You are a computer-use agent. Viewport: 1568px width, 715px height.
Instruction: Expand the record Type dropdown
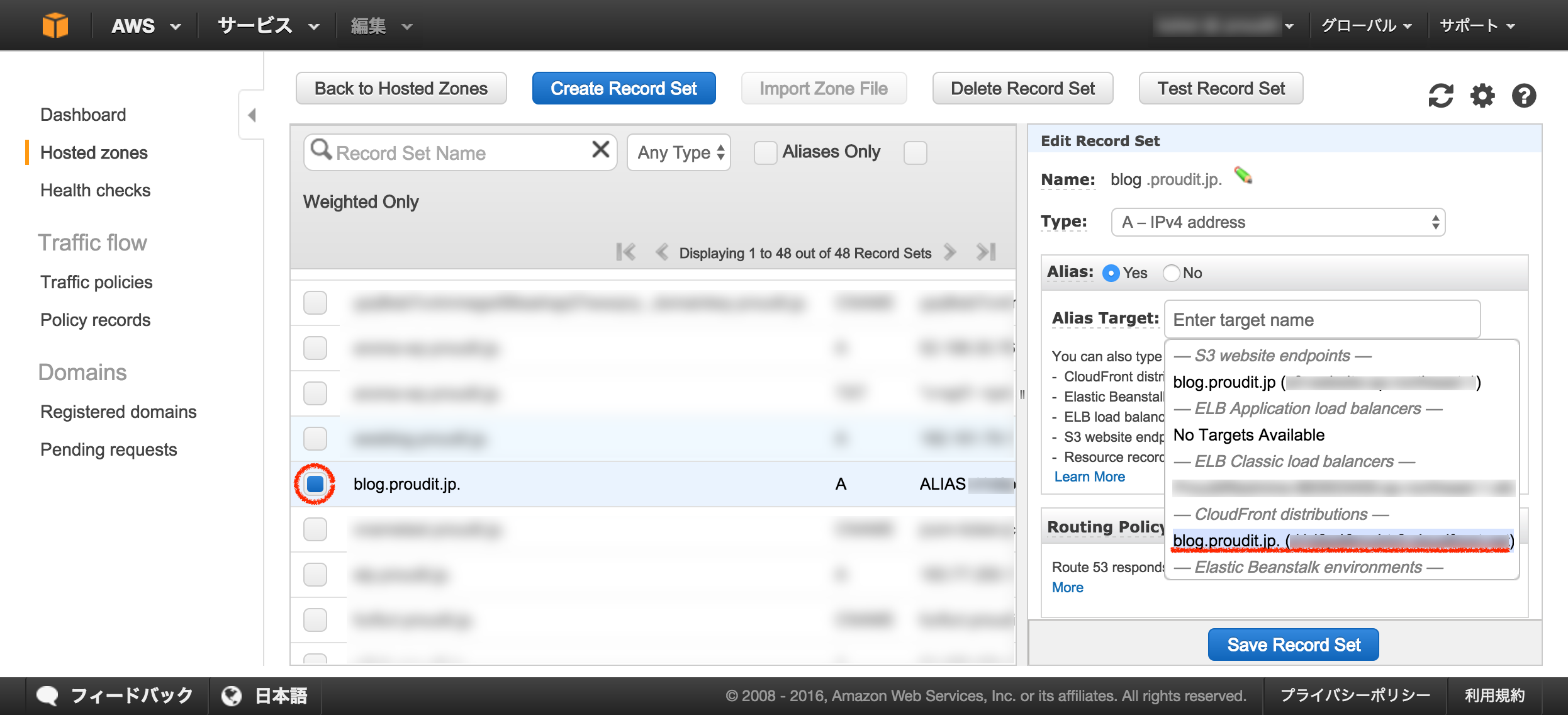pos(1277,222)
